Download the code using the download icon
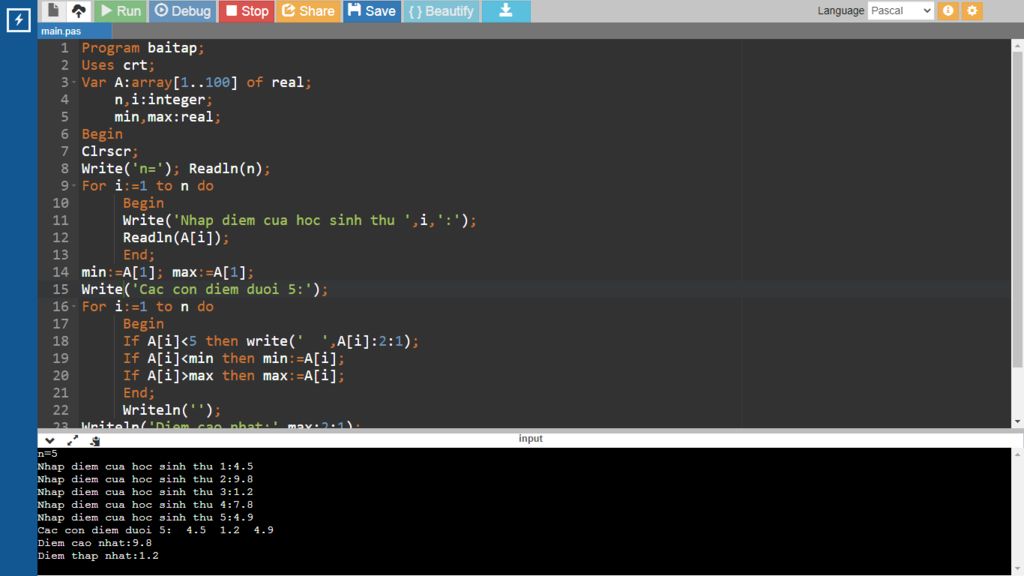Screen dimensions: 1024x576 click(x=506, y=10)
